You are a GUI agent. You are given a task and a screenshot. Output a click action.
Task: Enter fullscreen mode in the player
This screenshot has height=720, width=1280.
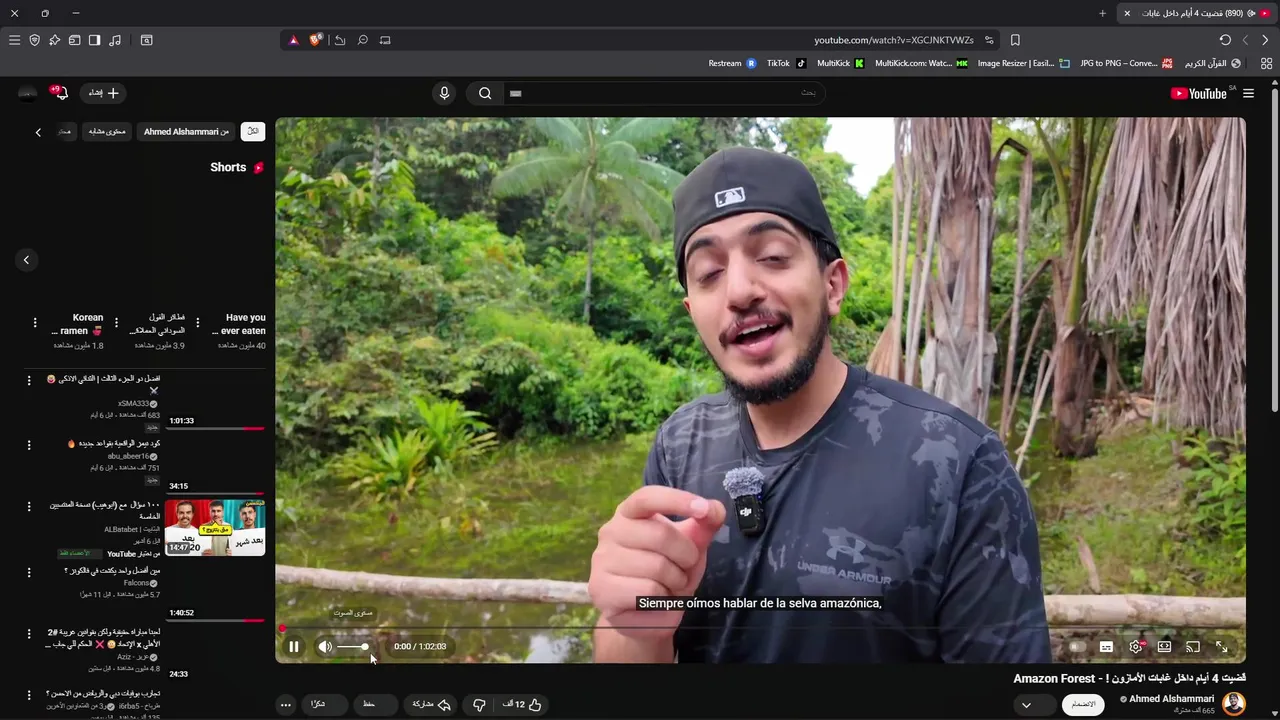[x=1221, y=647]
